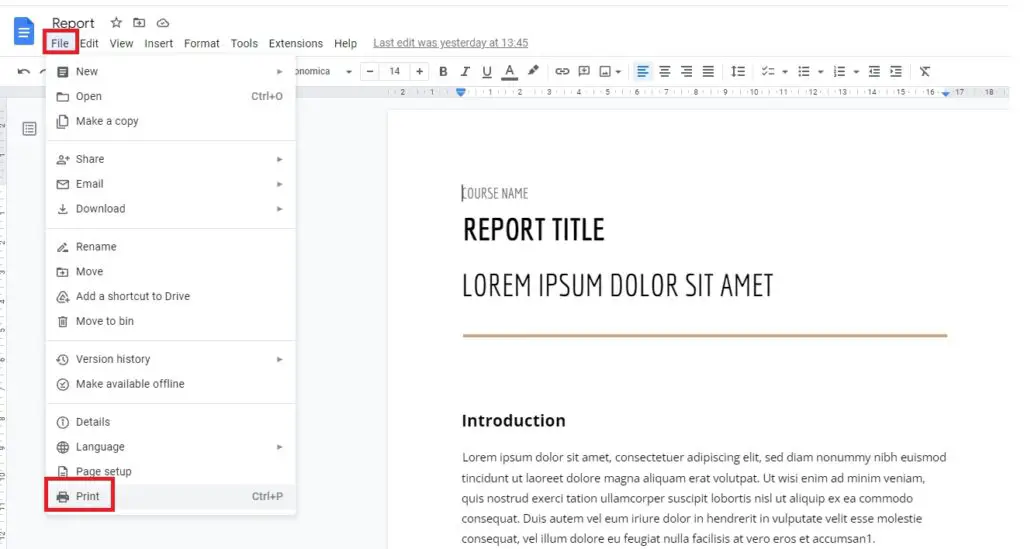The image size is (1024, 549).
Task: Click the checklist icon
Action: point(768,71)
